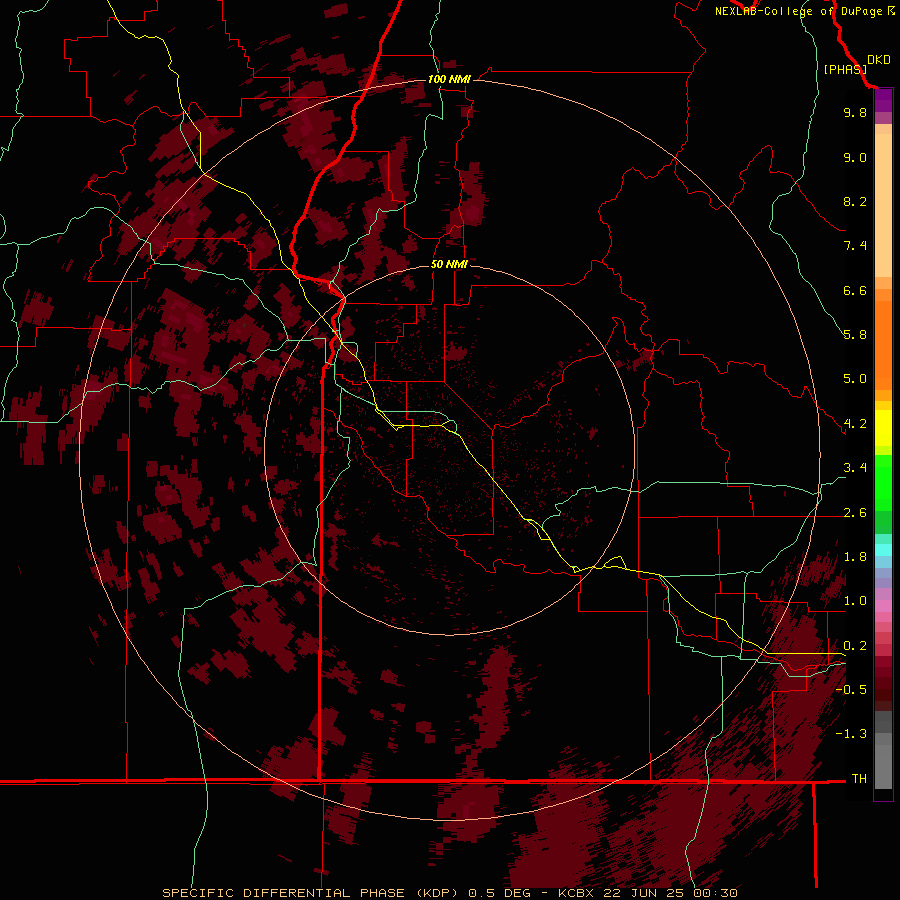
Task: Click the 7.4 value on the scale
Action: coord(855,246)
